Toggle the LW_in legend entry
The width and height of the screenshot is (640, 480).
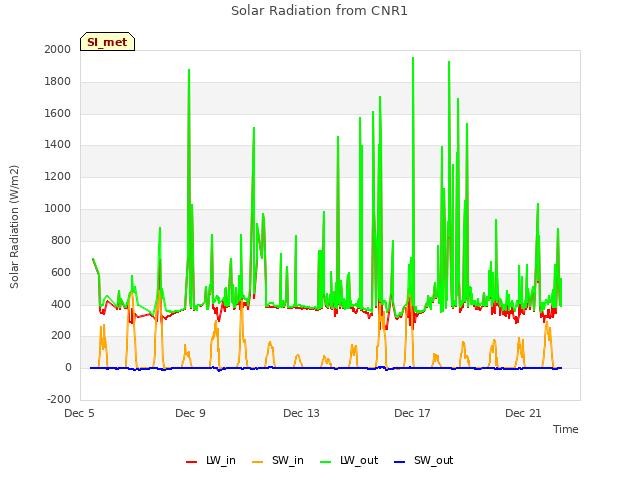point(211,461)
